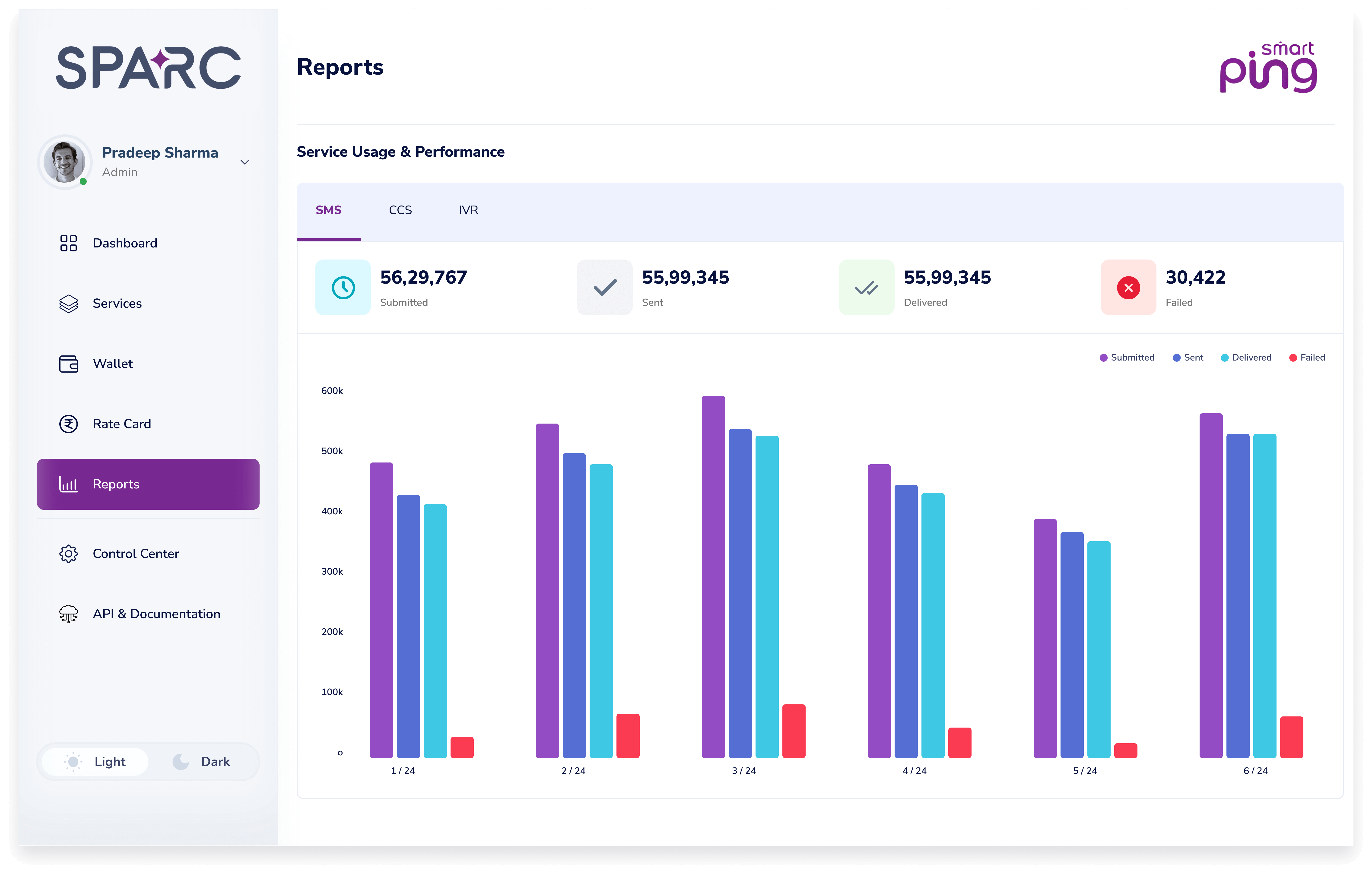Viewport: 1372px width, 874px height.
Task: Switch to Light theme
Action: 95,762
